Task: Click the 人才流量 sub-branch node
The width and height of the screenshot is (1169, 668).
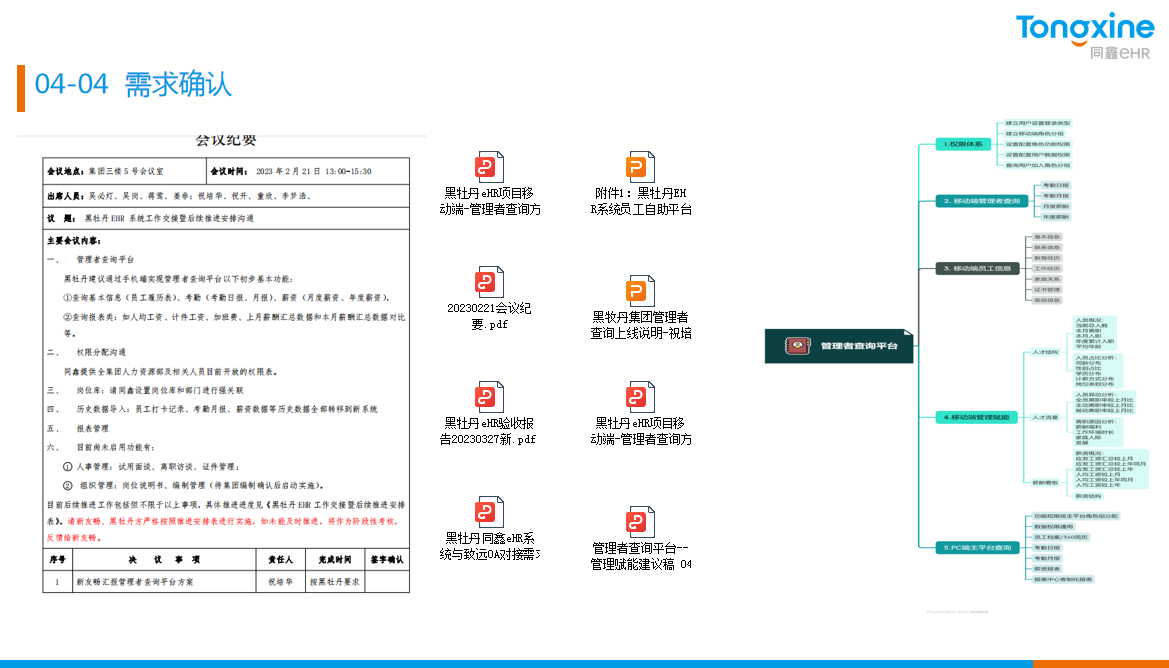Action: click(x=1045, y=416)
